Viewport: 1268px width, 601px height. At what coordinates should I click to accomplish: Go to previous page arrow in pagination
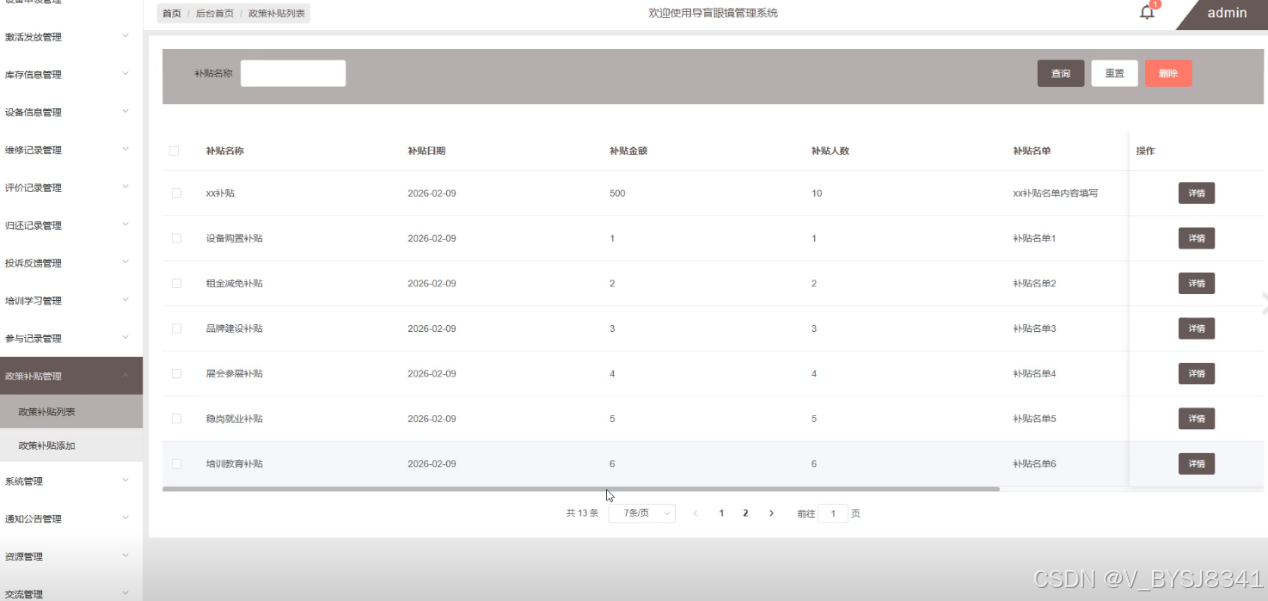click(x=696, y=513)
